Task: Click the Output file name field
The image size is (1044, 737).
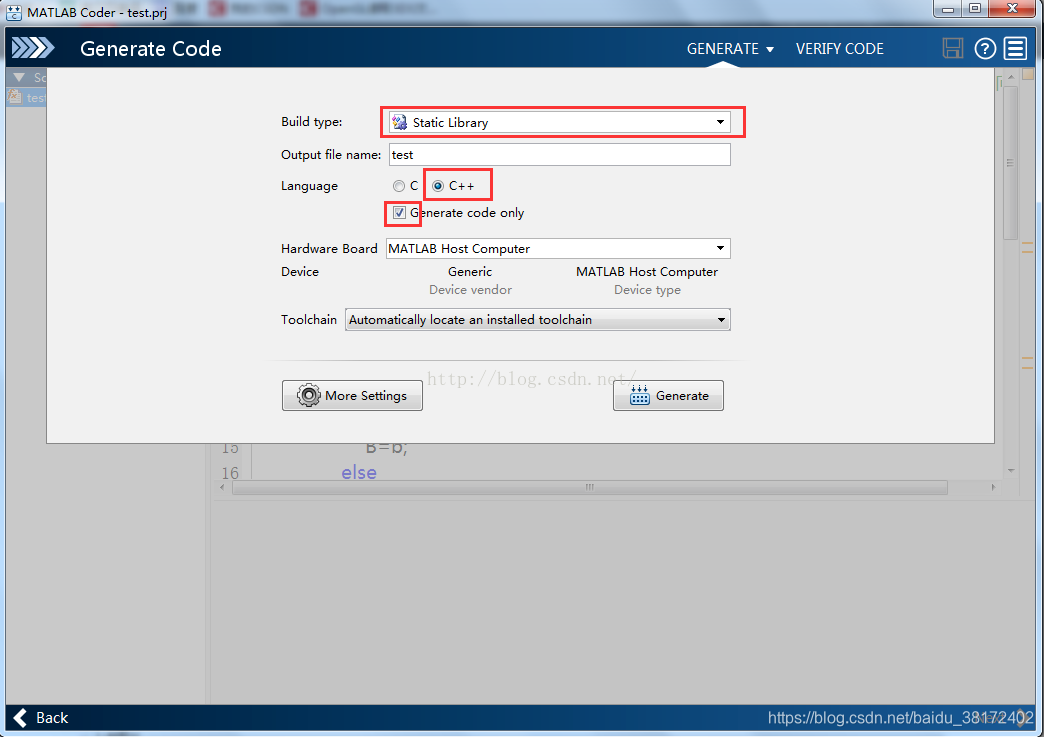Action: [559, 155]
